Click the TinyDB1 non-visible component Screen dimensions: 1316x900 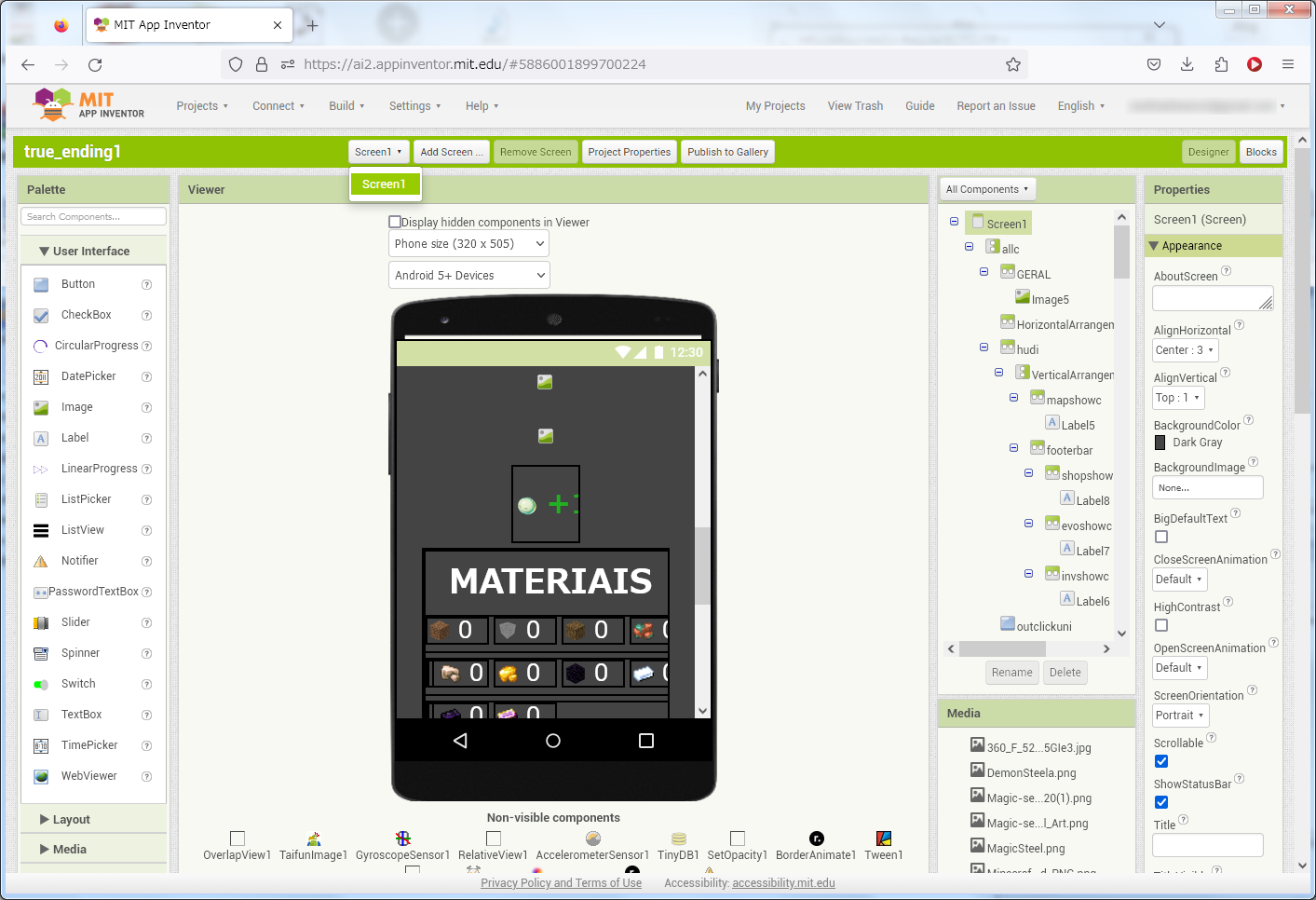click(678, 839)
